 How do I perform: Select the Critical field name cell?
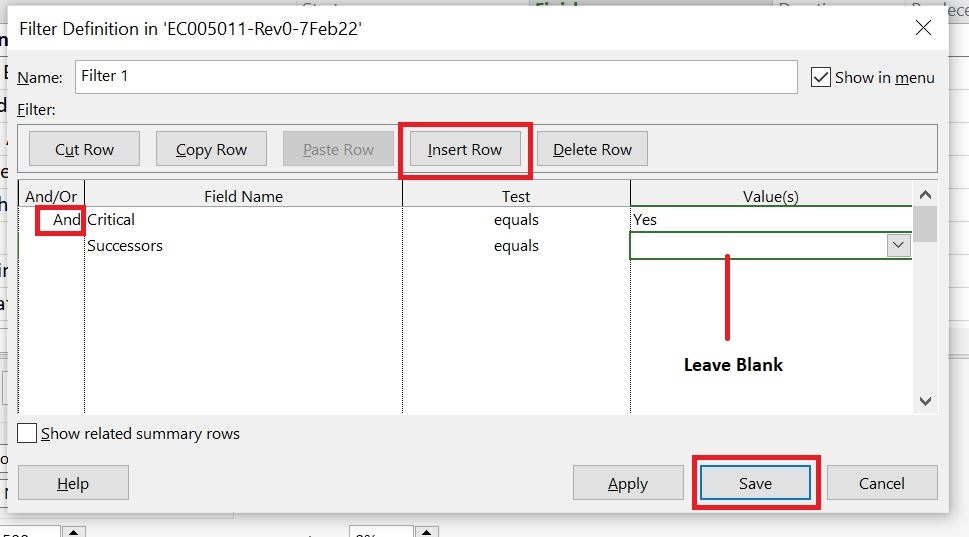point(243,220)
